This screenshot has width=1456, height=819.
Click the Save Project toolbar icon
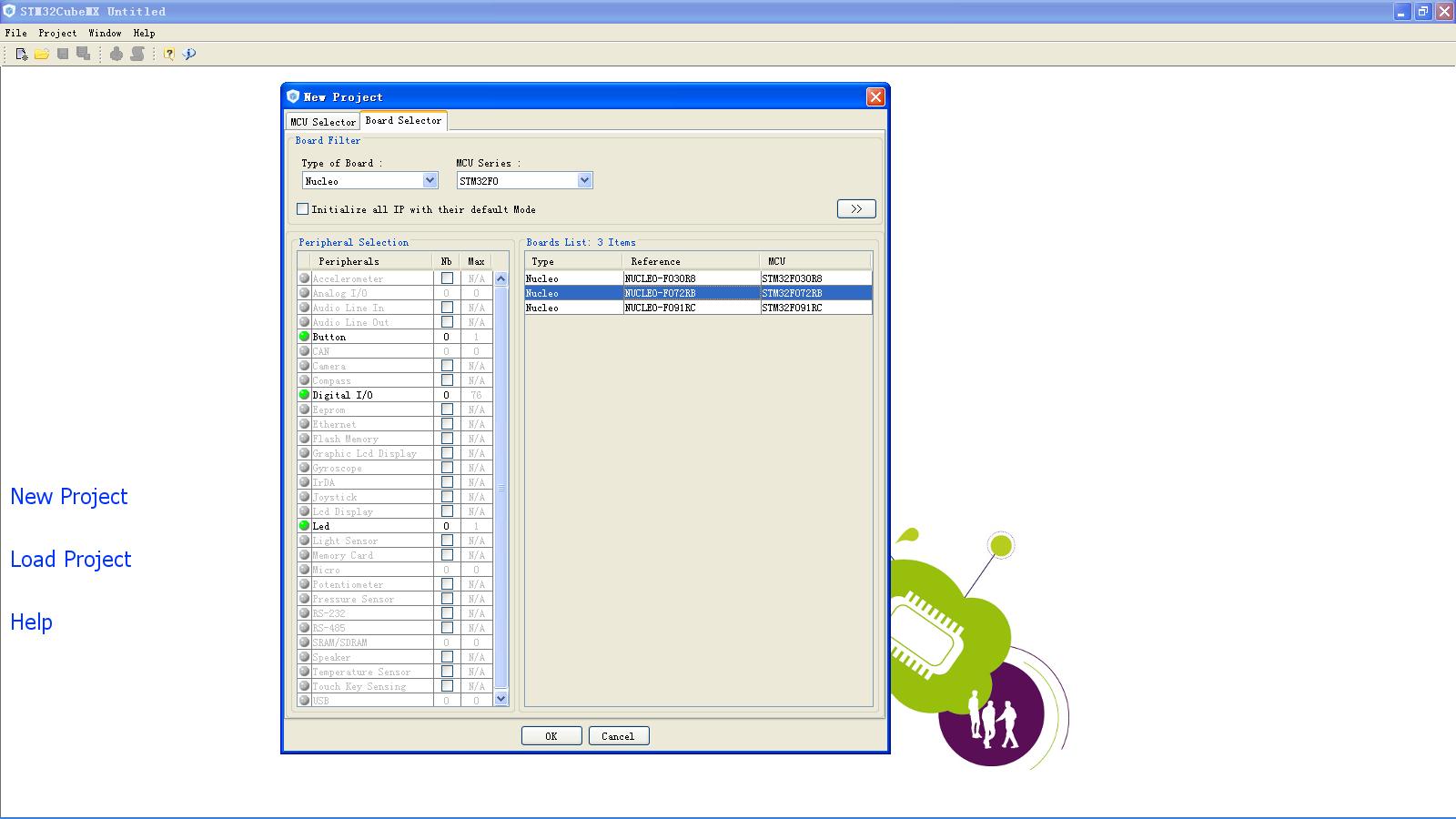point(63,54)
